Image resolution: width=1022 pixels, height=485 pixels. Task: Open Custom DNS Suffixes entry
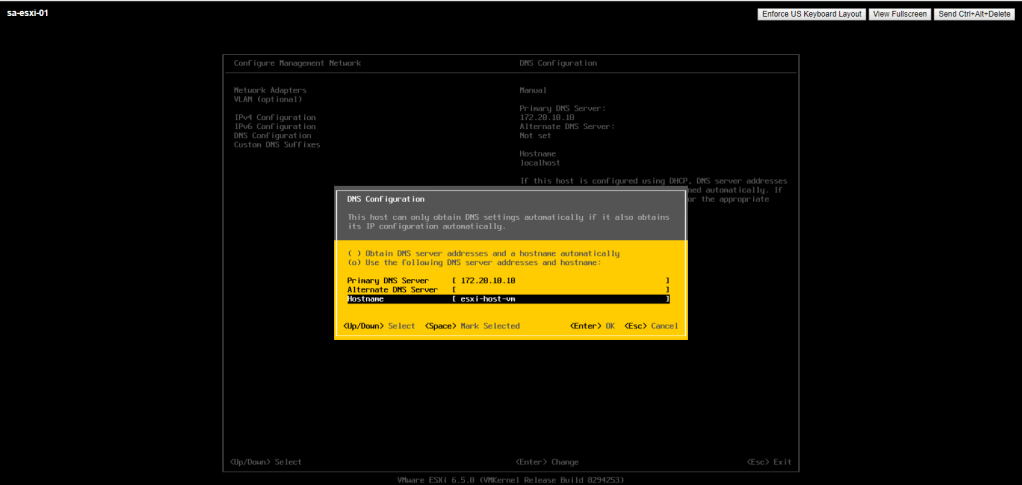[276, 144]
